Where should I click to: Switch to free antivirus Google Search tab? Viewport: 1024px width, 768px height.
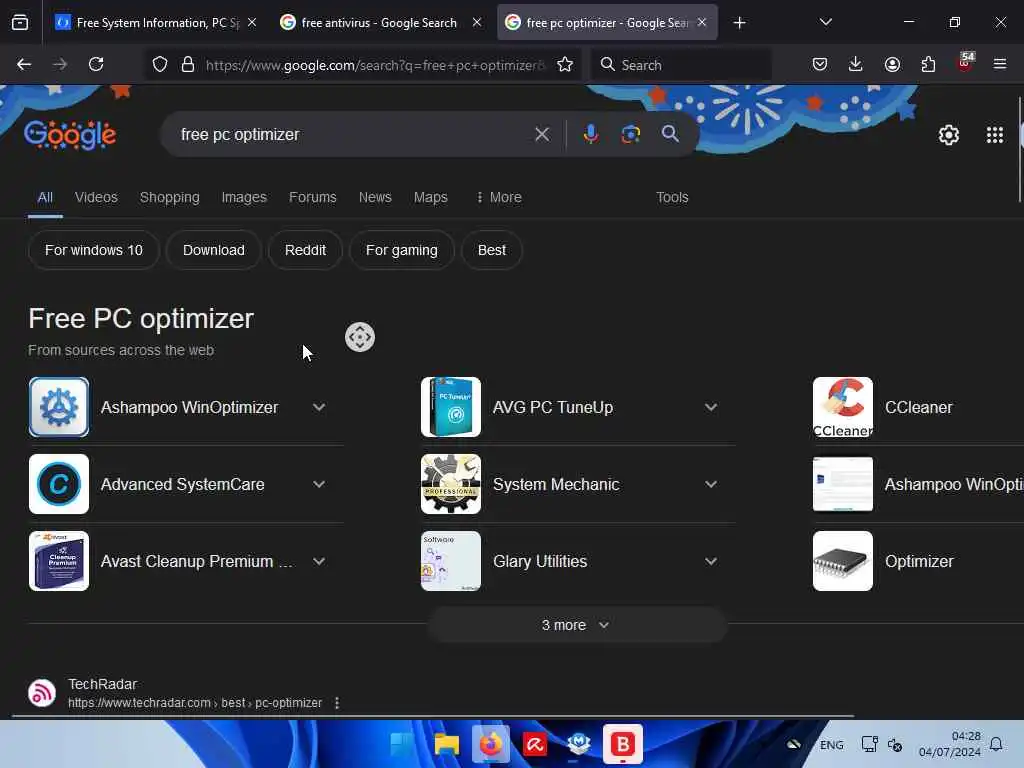[379, 23]
